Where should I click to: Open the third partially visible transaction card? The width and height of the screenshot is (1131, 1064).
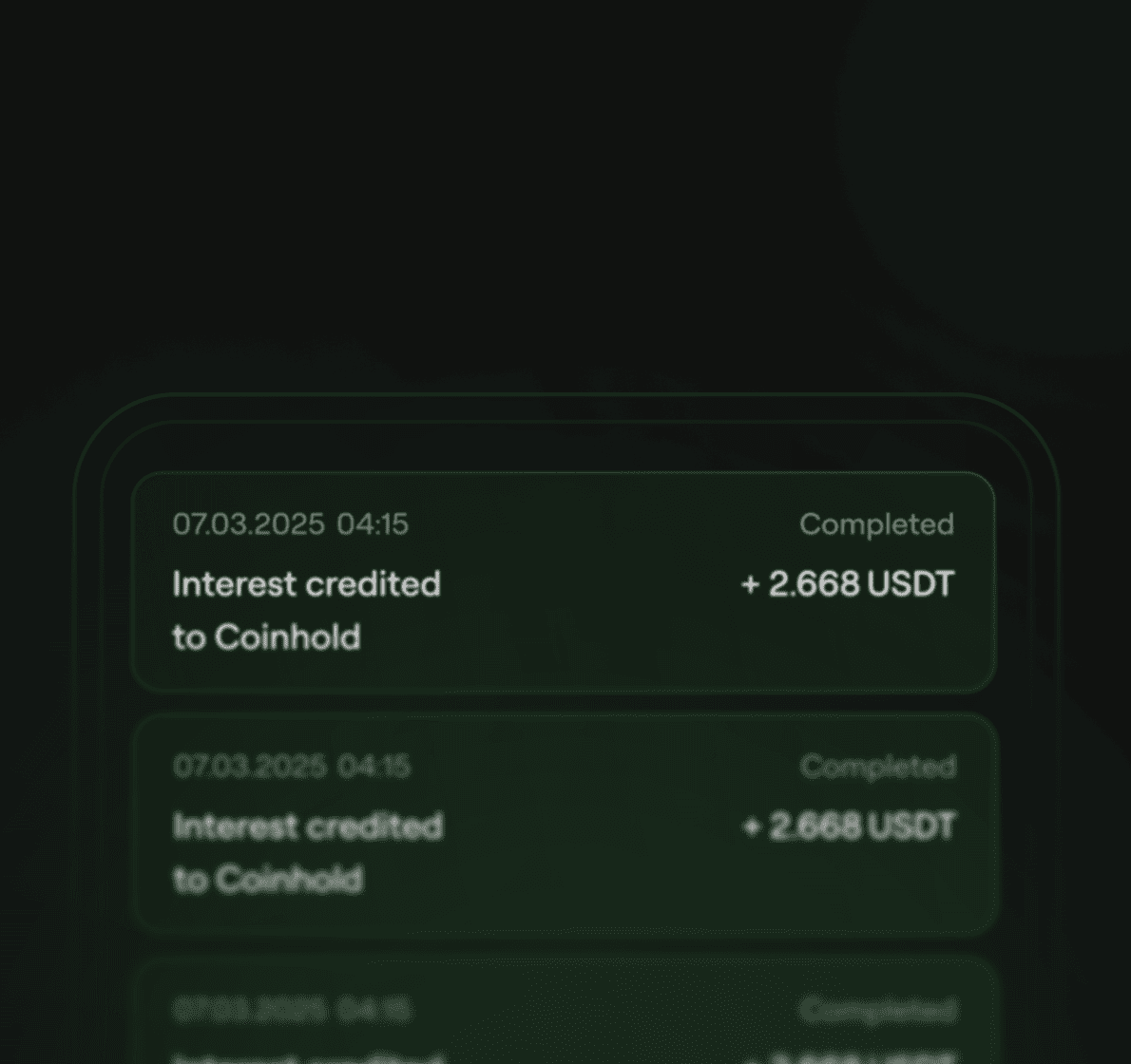[x=567, y=1011]
